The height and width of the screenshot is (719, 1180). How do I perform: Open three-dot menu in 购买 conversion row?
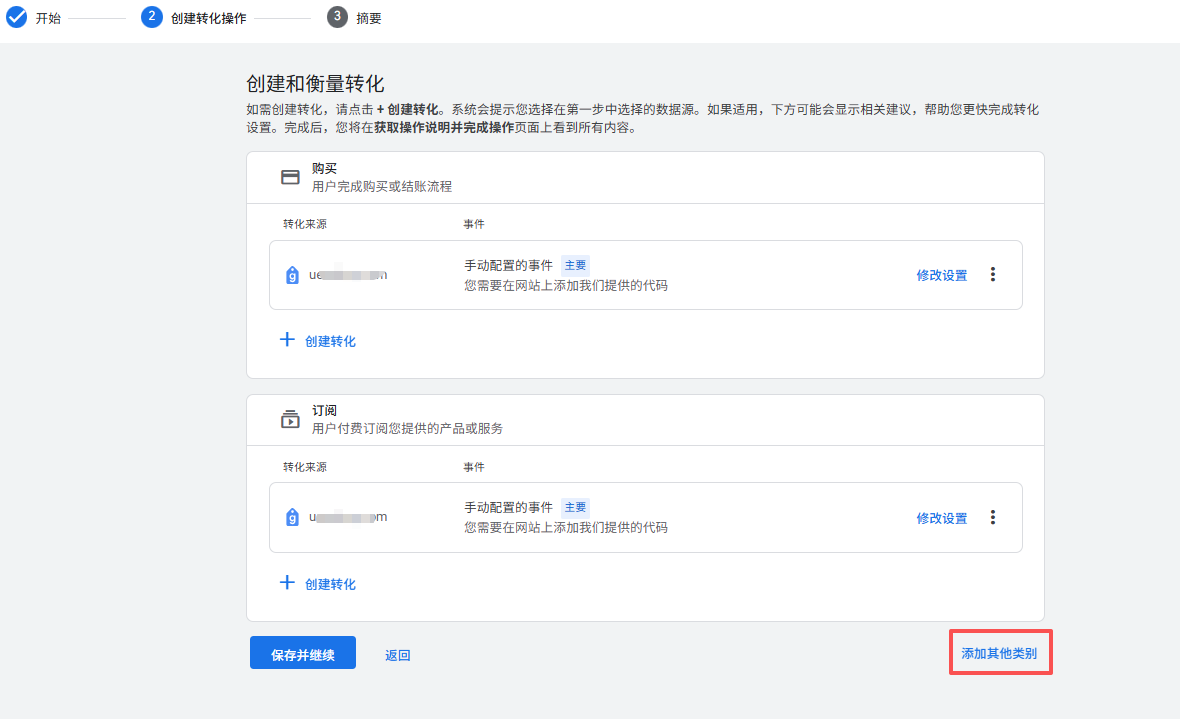pyautogui.click(x=992, y=275)
